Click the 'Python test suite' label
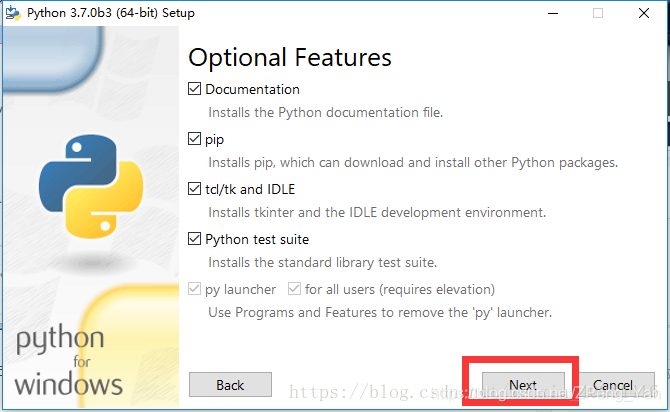 257,239
